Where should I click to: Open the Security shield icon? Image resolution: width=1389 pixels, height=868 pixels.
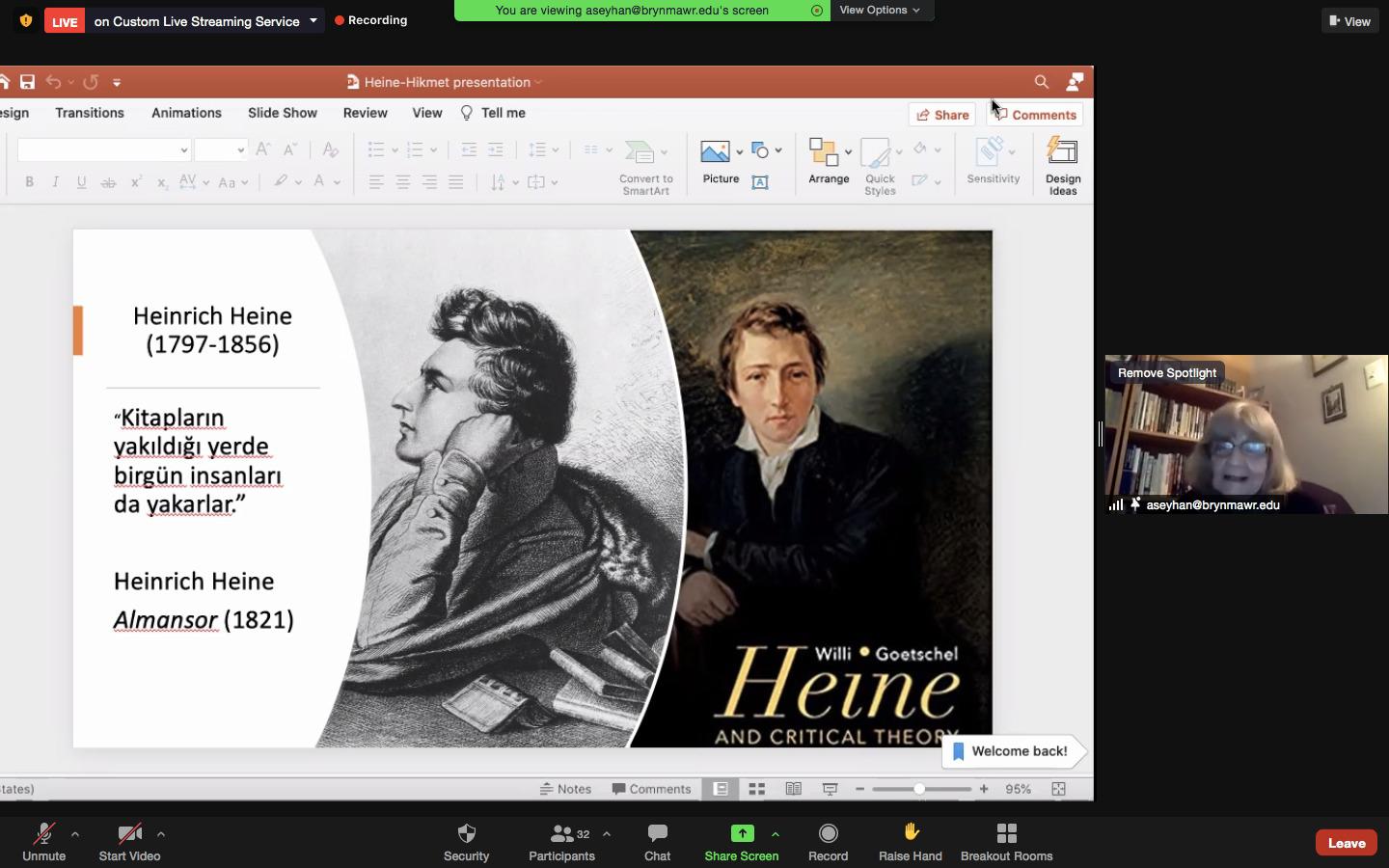(x=467, y=833)
